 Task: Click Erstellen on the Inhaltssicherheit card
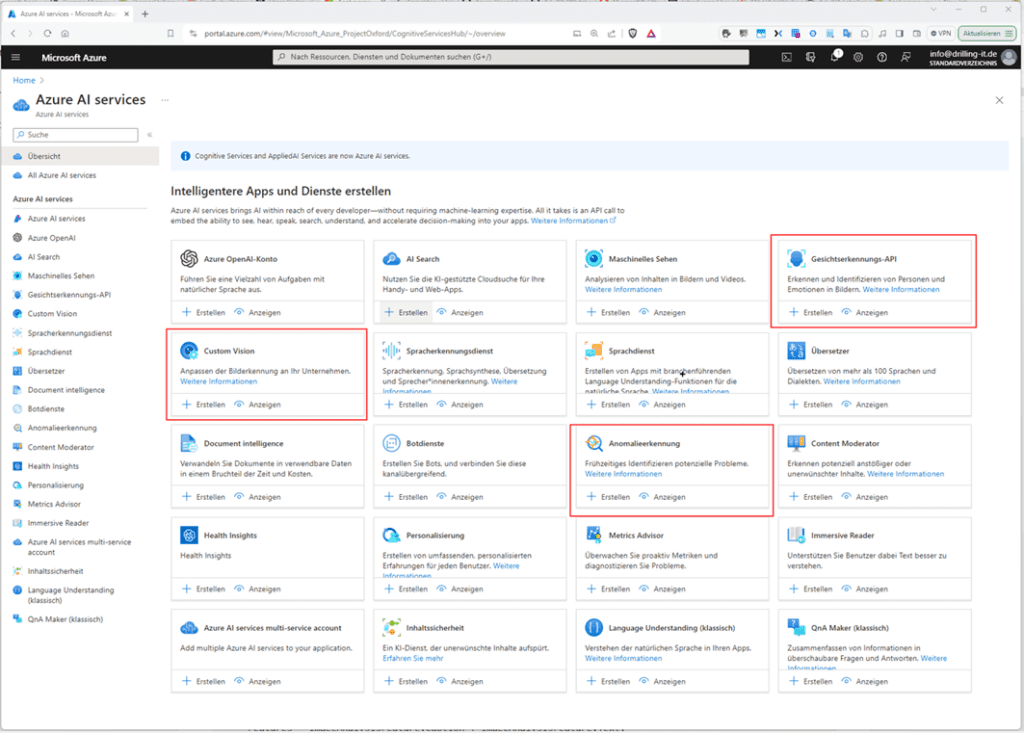click(x=406, y=681)
